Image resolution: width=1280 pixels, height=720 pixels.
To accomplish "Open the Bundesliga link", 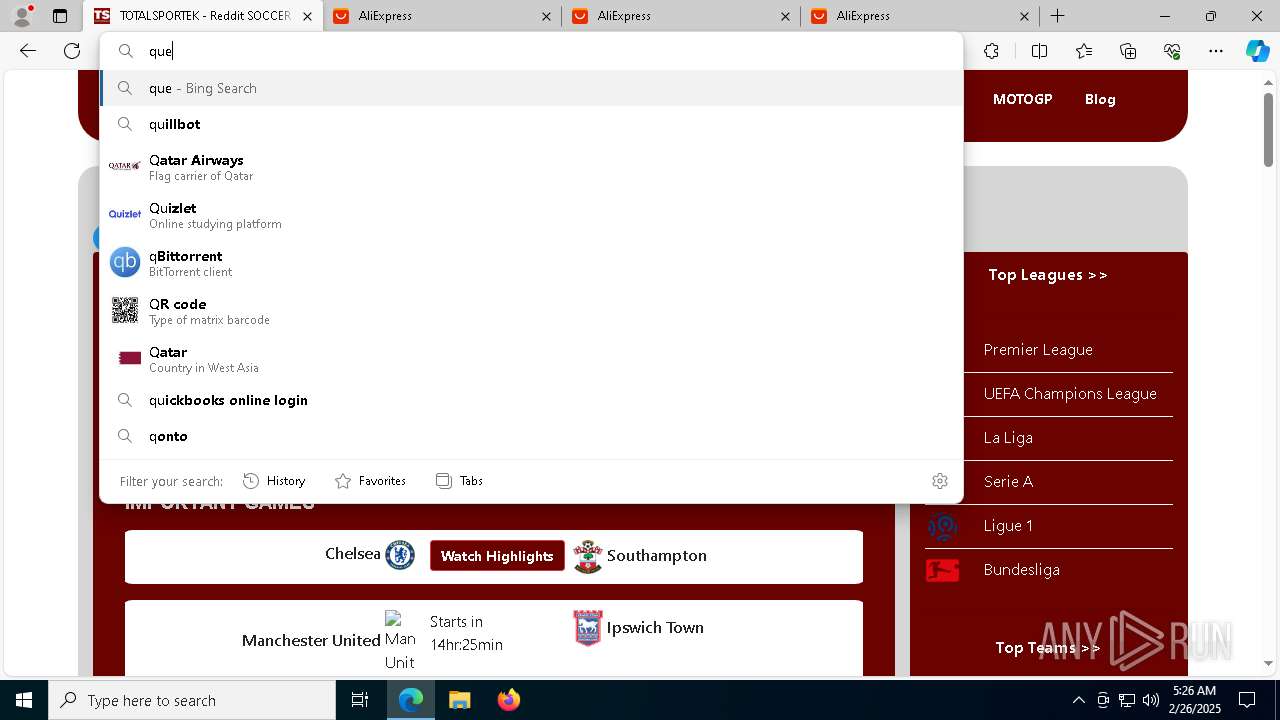I will pos(1021,570).
